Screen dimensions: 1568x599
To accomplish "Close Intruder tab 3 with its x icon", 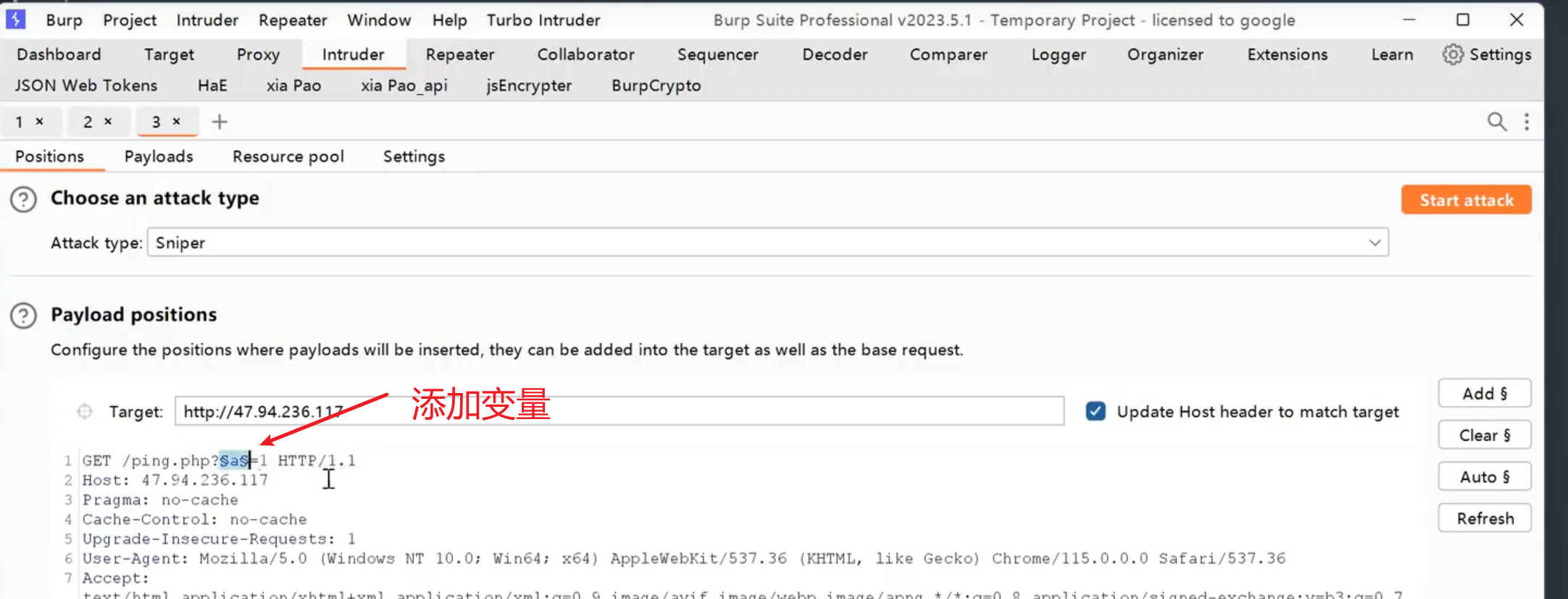I will click(x=176, y=122).
